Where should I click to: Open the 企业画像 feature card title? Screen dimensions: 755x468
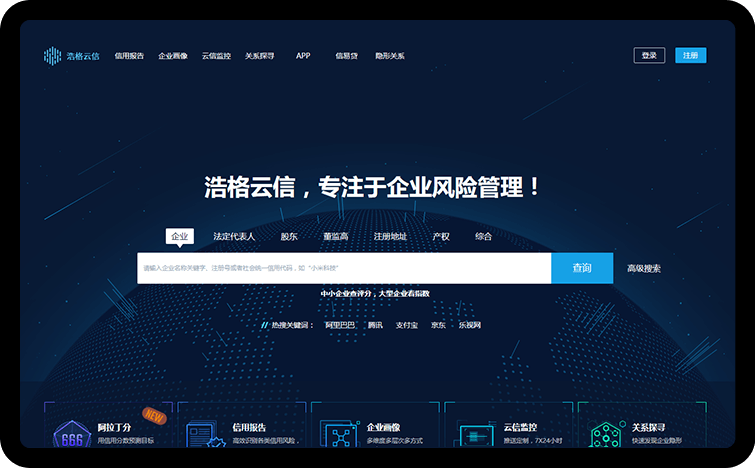pyautogui.click(x=383, y=428)
